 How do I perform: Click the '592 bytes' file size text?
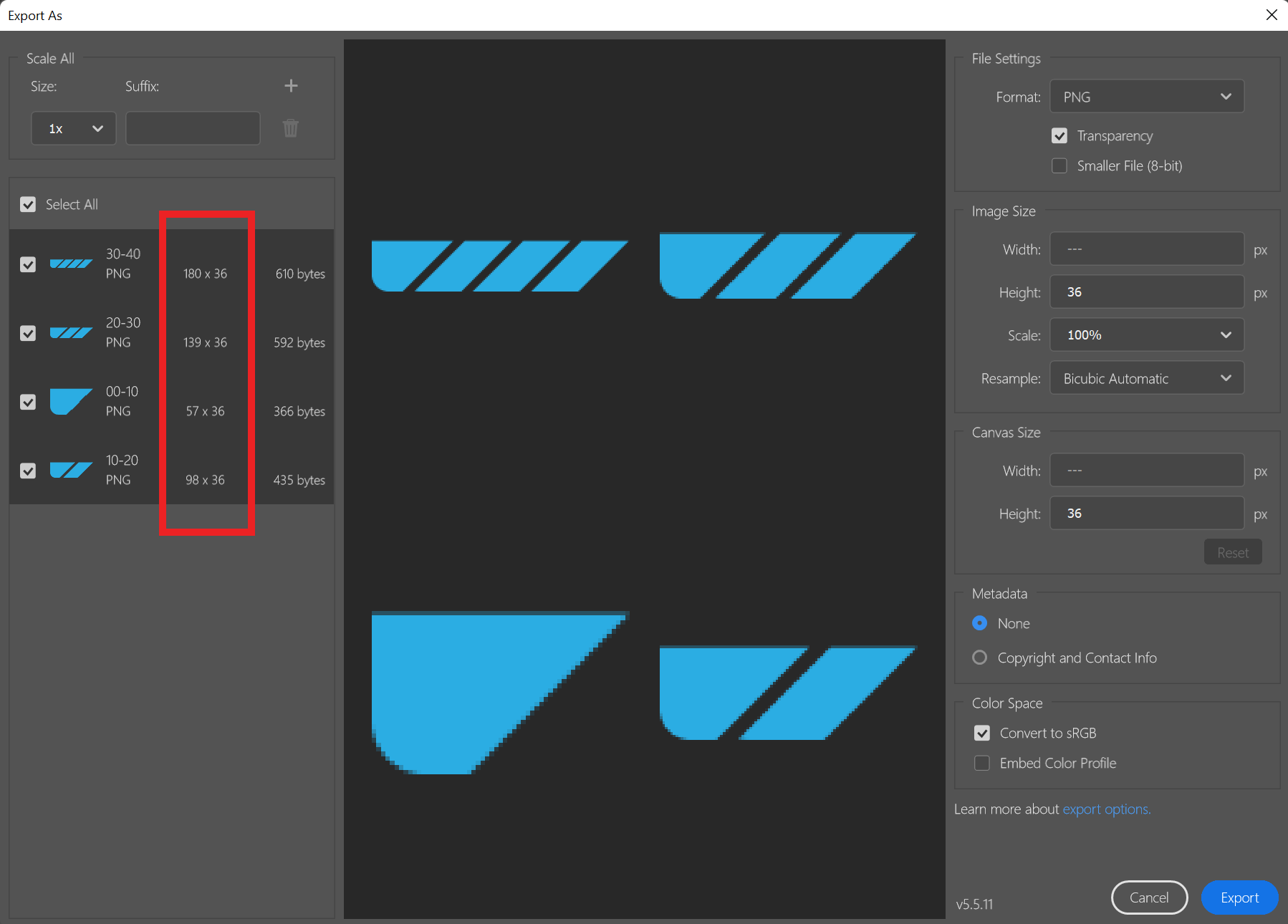[x=299, y=342]
